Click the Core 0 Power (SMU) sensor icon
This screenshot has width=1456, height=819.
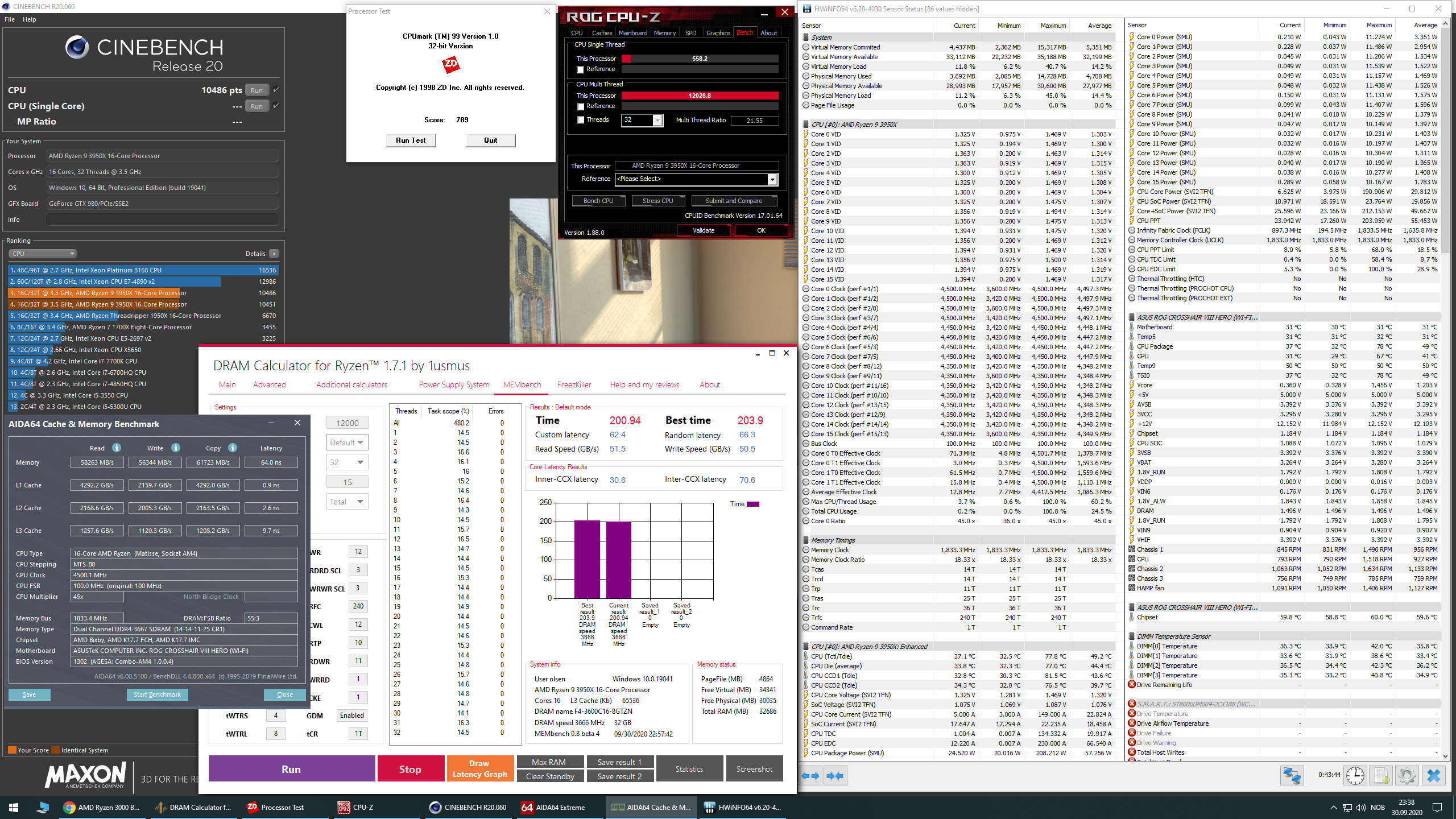[1132, 37]
